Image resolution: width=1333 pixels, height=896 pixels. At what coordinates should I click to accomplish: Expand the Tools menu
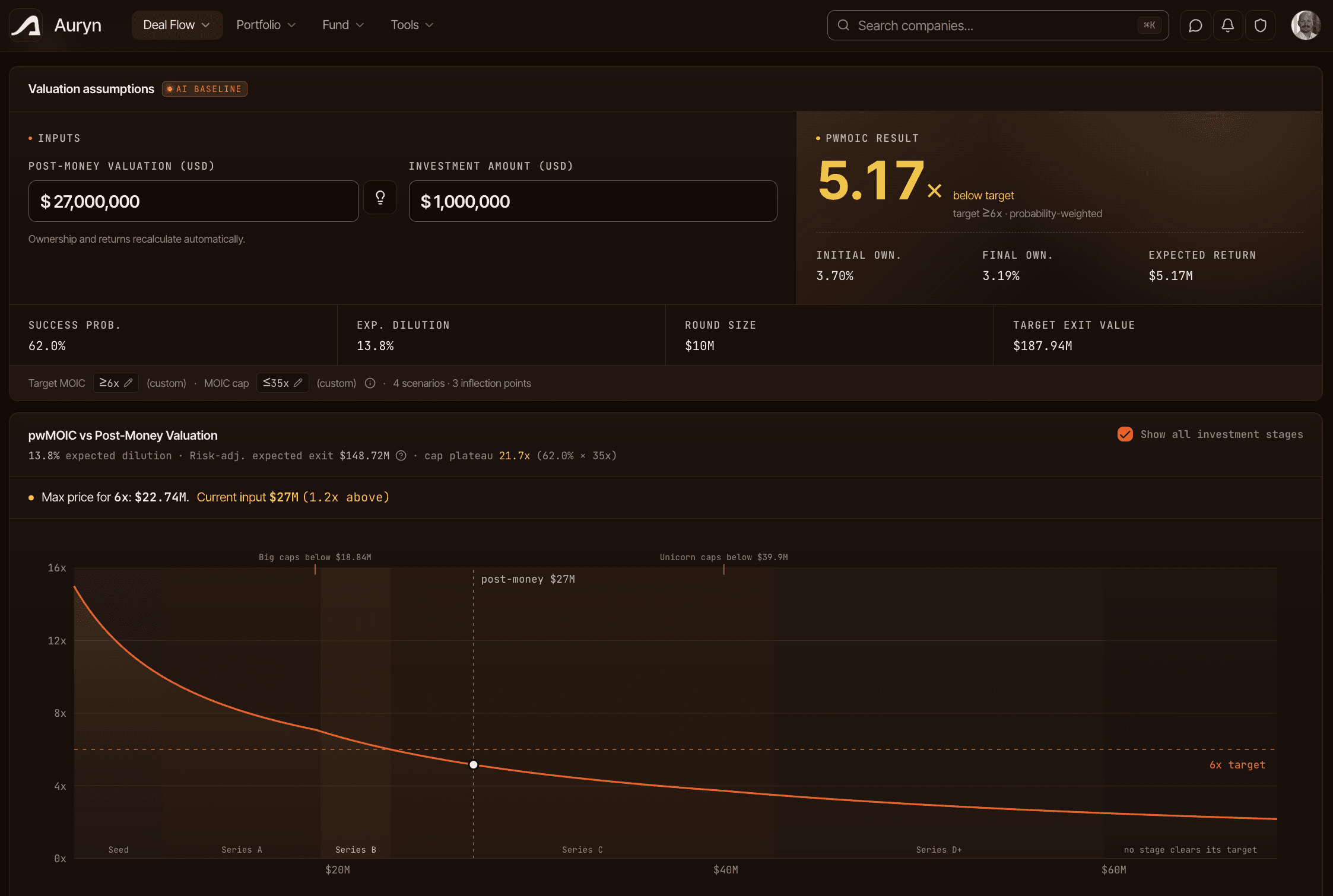(412, 25)
